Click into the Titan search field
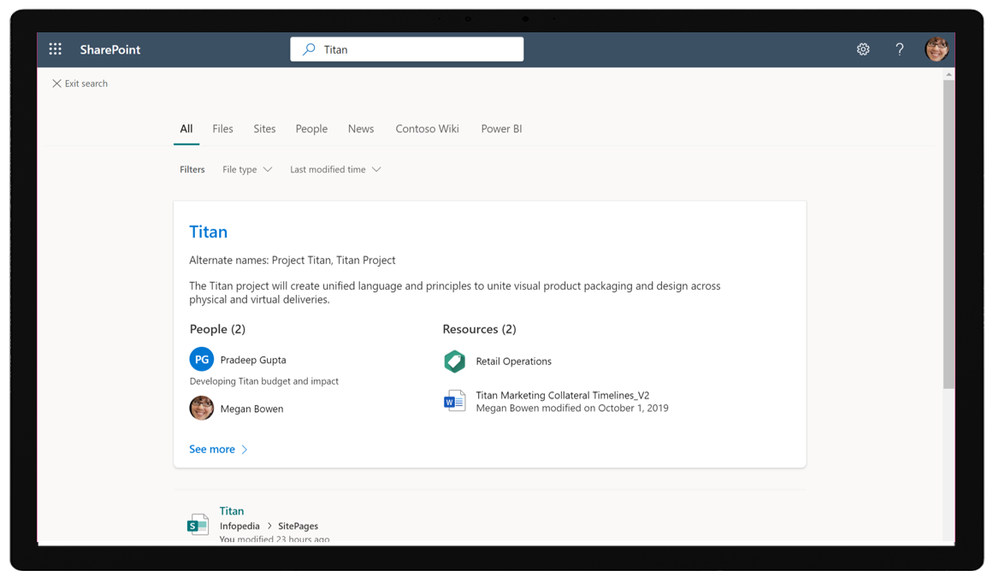The height and width of the screenshot is (571, 999). coord(406,49)
